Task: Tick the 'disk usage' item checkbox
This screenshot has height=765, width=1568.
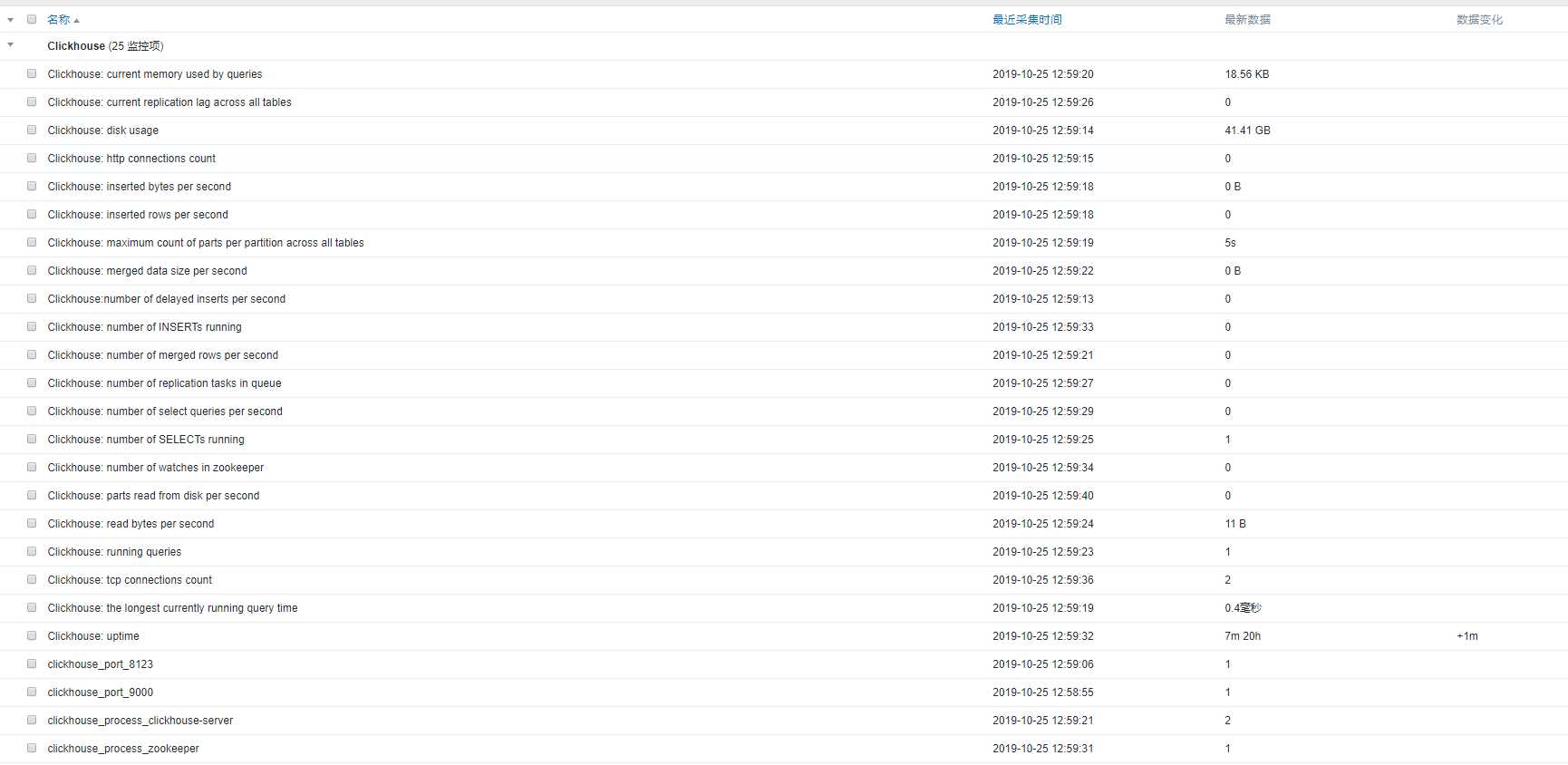Action: click(x=32, y=130)
